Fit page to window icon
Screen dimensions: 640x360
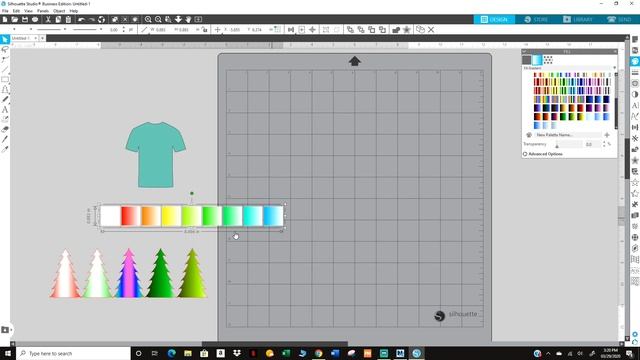coord(198,19)
